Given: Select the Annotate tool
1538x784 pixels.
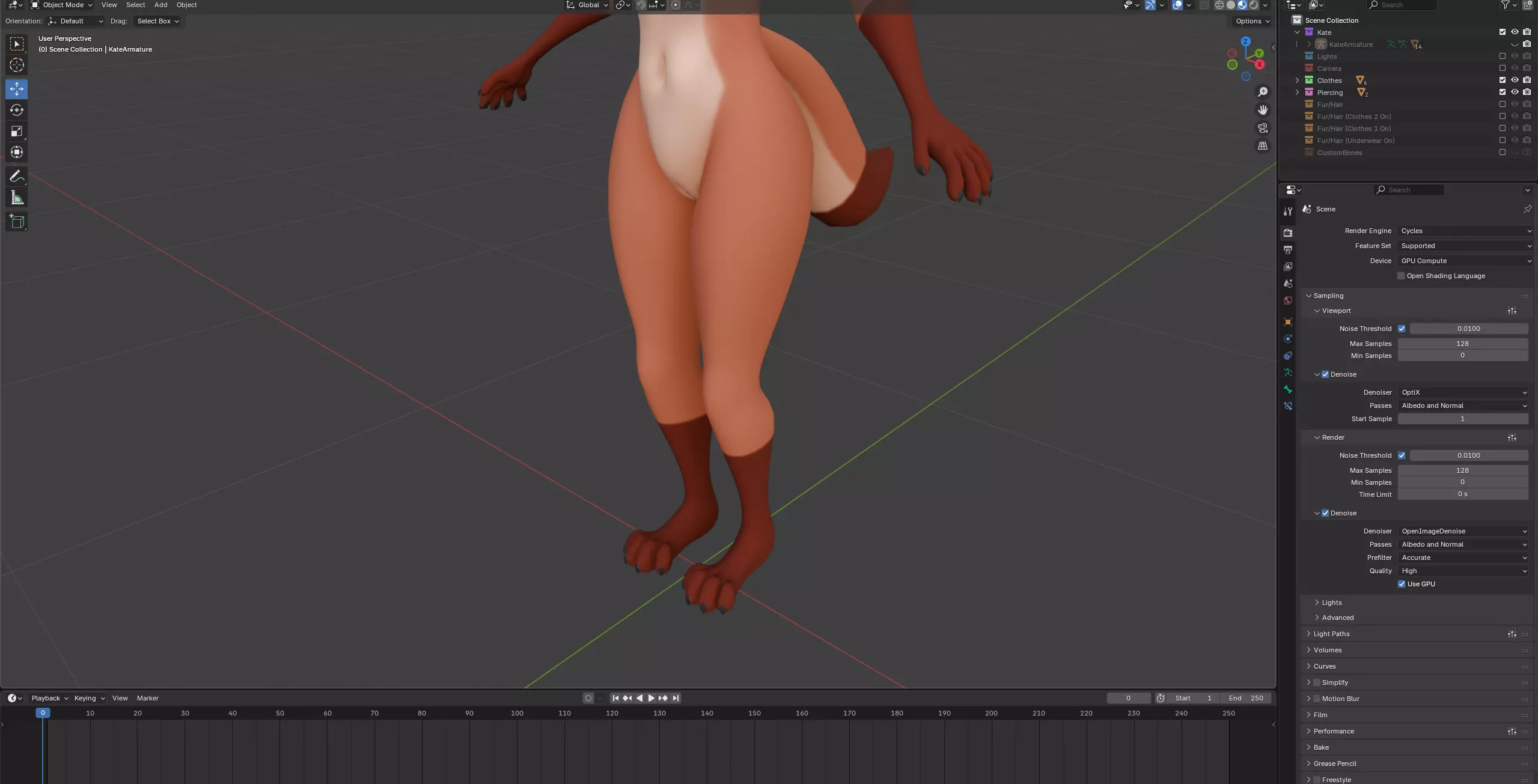Looking at the screenshot, I should coord(17,176).
